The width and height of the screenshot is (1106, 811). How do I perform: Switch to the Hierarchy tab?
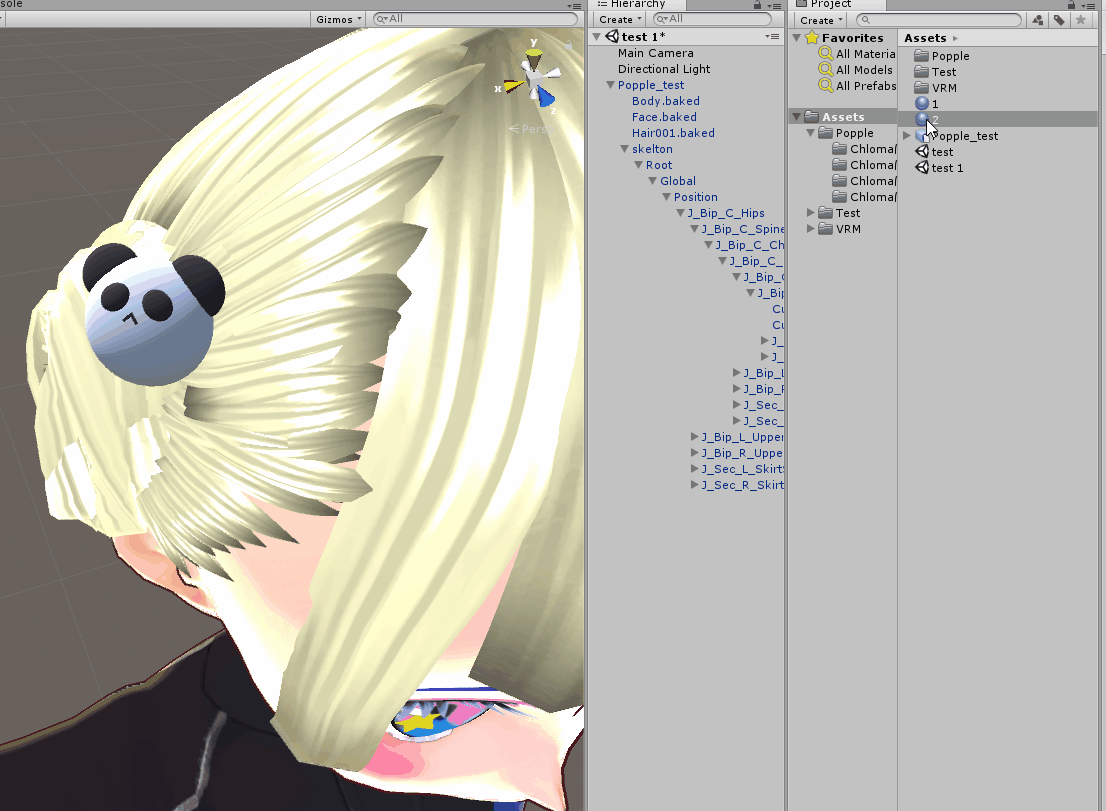coord(640,4)
